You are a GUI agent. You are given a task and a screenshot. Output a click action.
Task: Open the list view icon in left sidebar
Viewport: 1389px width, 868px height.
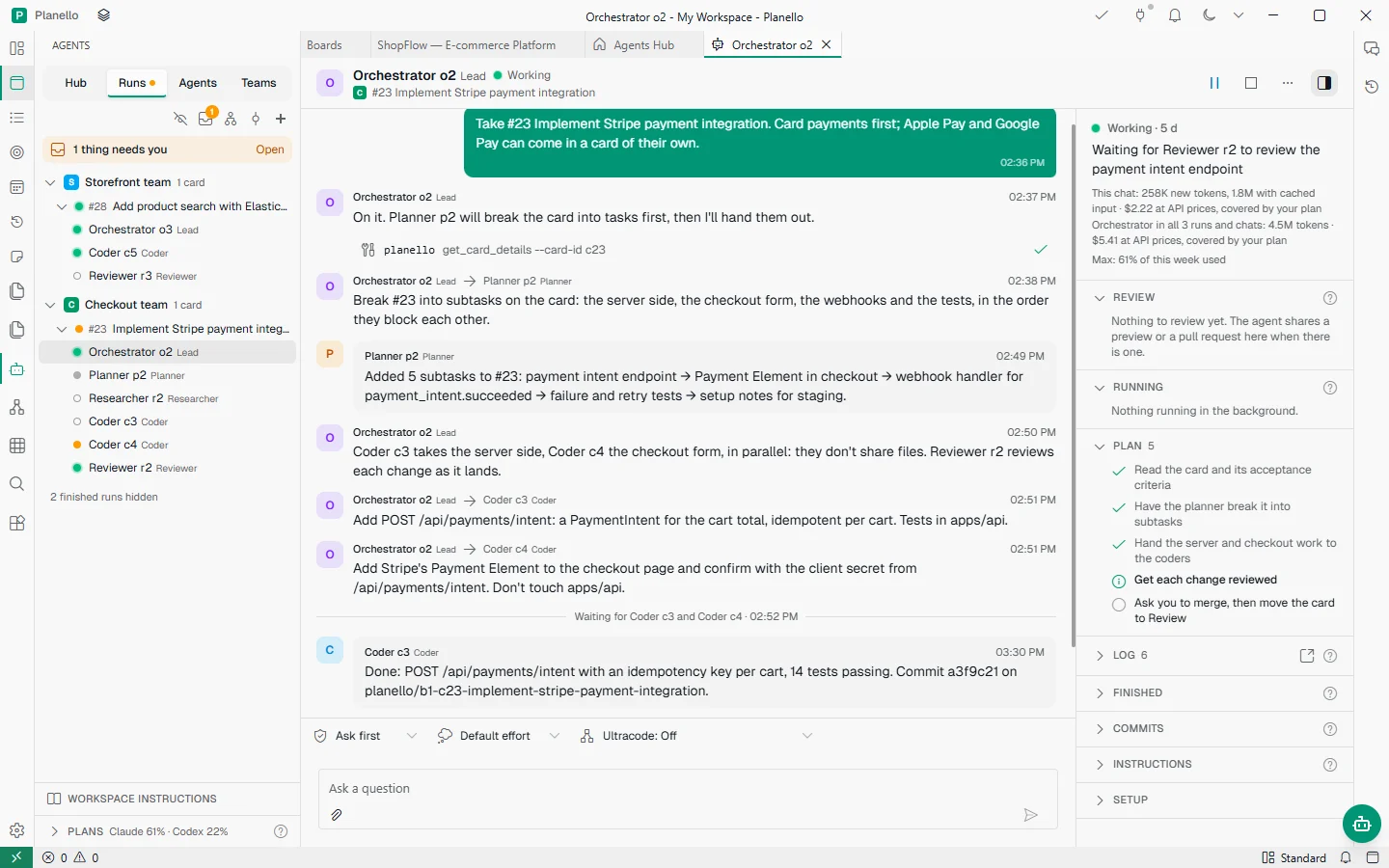[x=16, y=118]
